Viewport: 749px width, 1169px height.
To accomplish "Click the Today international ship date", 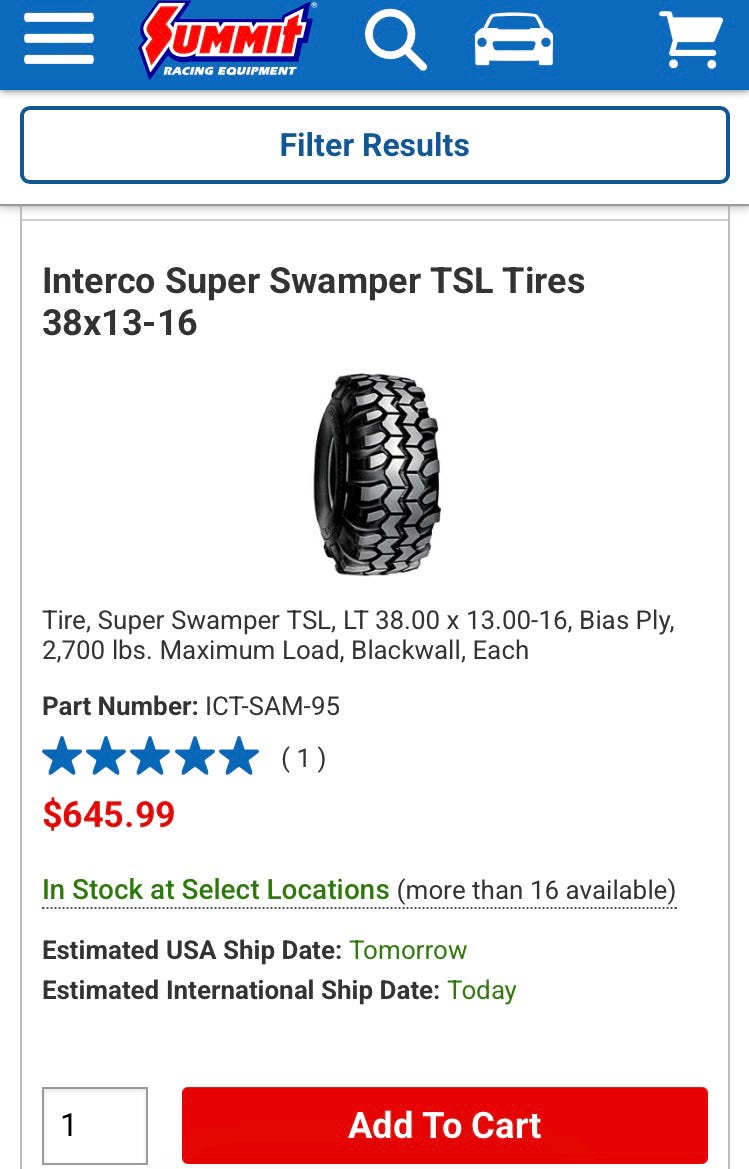I will 481,991.
